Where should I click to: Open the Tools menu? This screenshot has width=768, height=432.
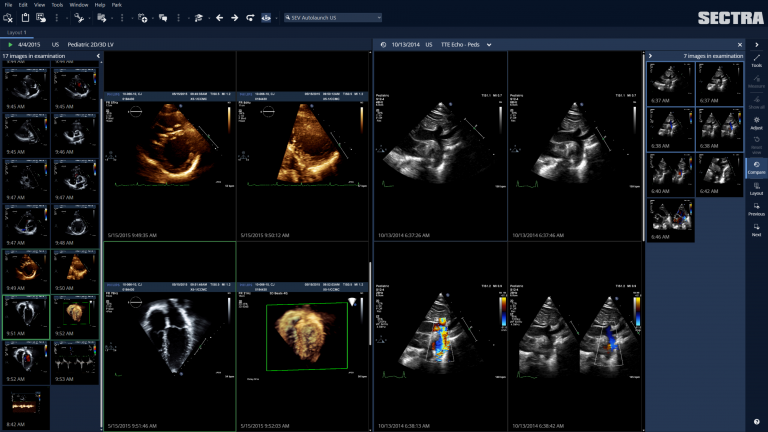57,5
